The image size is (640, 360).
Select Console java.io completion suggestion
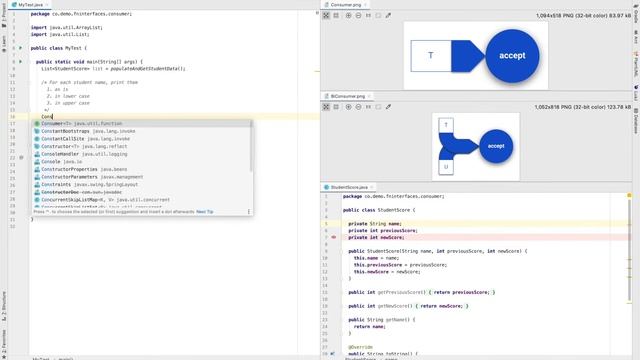(x=142, y=162)
